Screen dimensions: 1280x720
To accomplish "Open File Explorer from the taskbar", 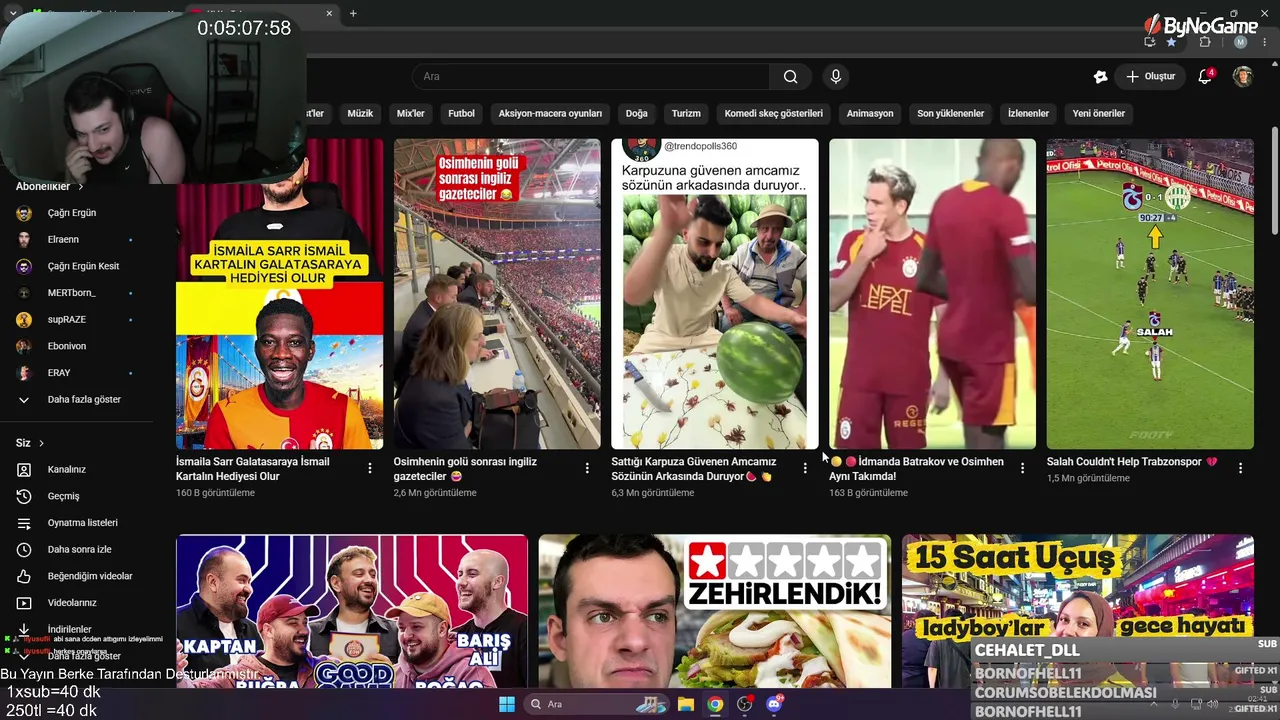I will point(686,704).
